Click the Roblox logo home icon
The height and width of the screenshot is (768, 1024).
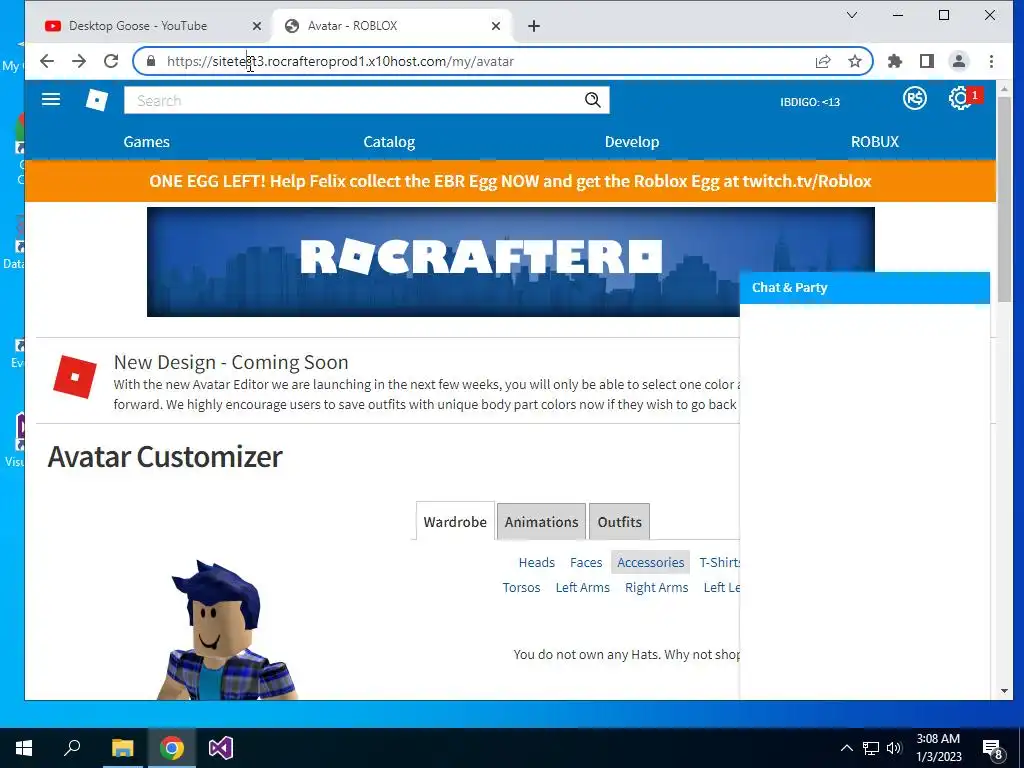[x=97, y=100]
